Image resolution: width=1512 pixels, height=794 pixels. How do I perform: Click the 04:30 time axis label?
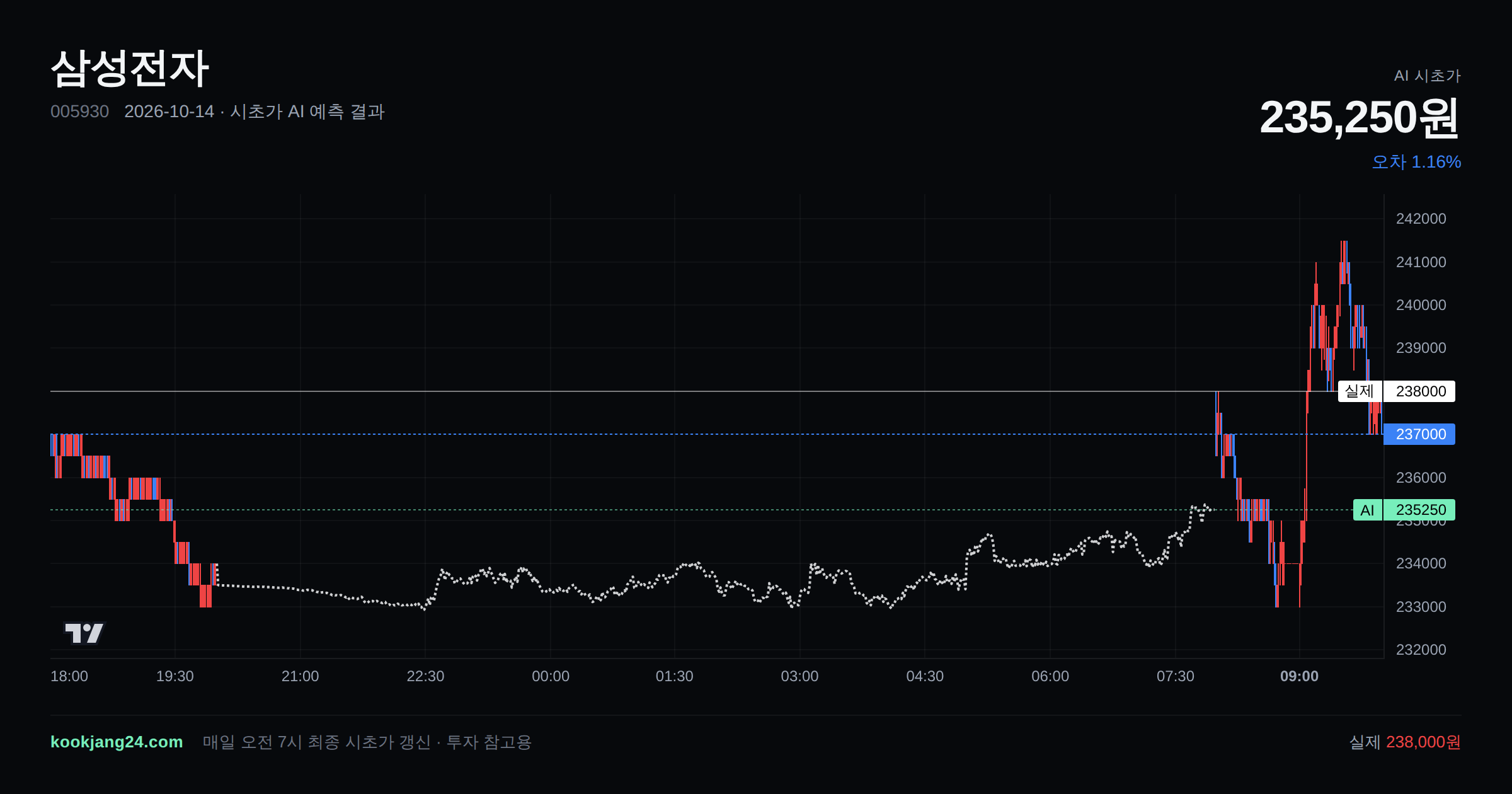tap(925, 676)
